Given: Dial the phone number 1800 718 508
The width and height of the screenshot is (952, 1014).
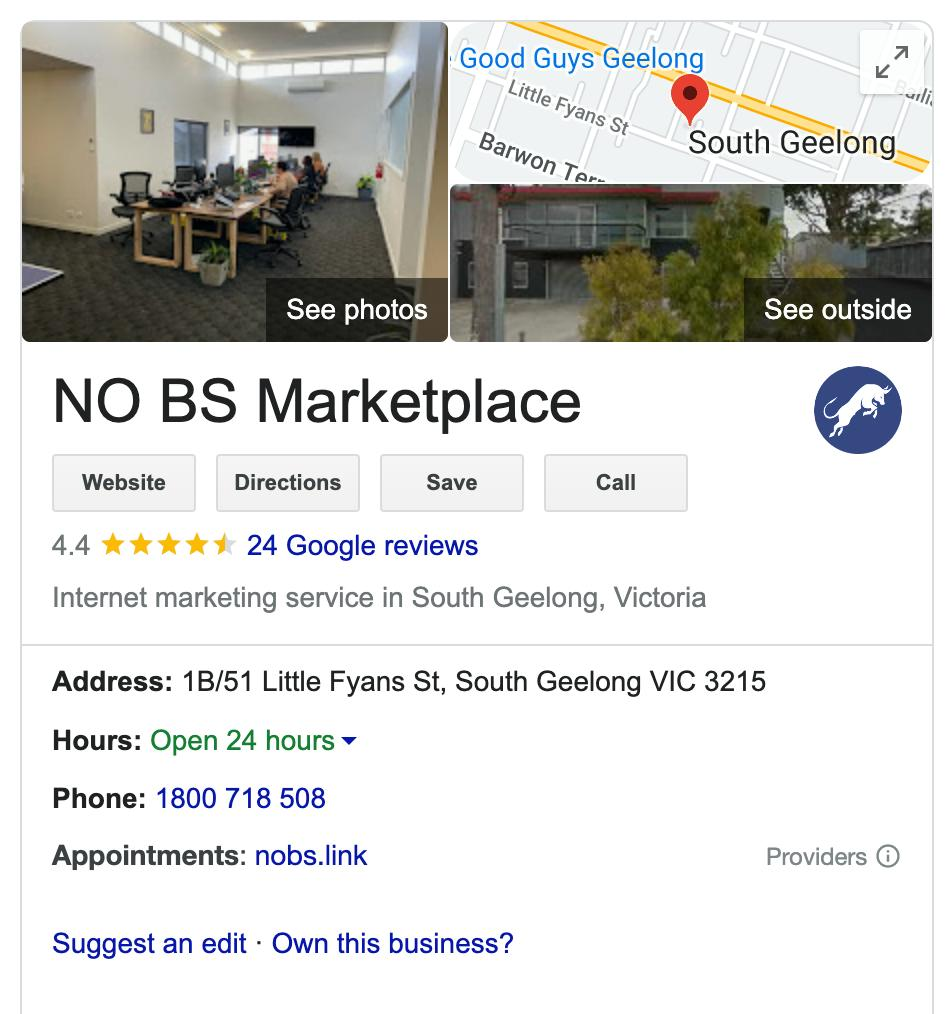Looking at the screenshot, I should coord(241,798).
